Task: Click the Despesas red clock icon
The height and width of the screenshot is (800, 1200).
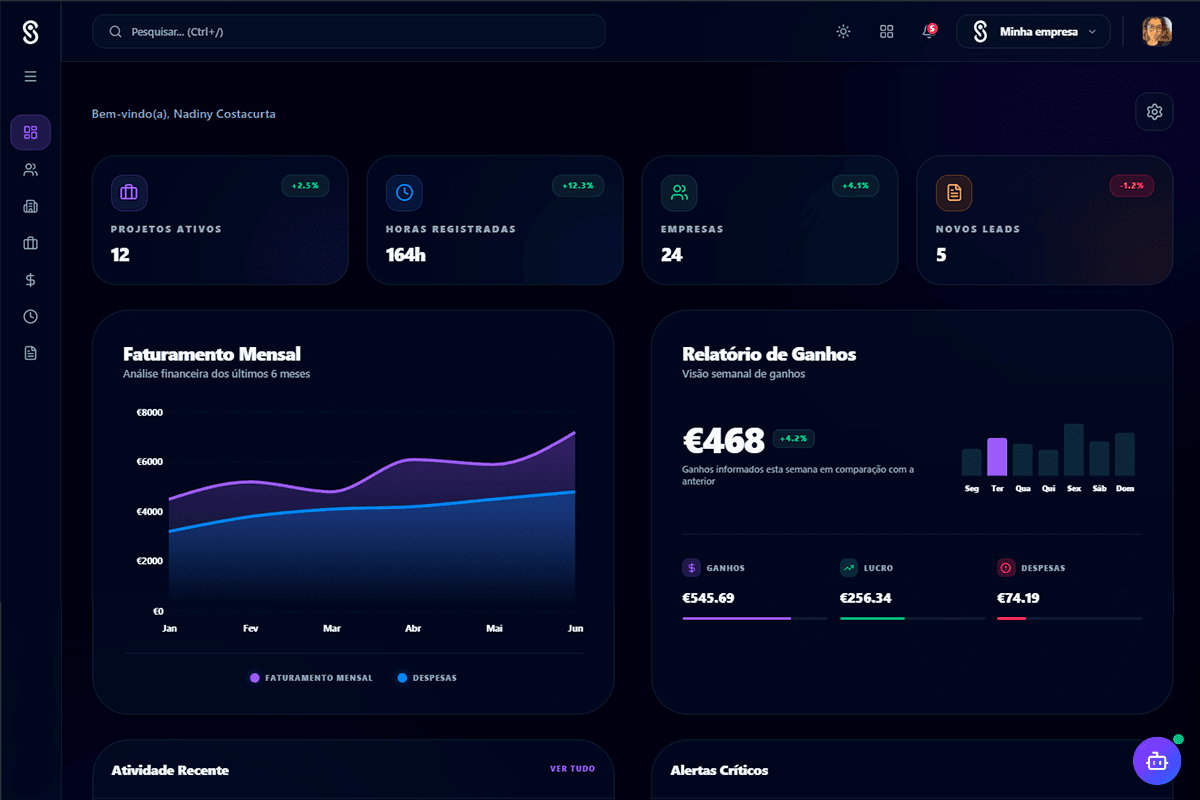Action: pyautogui.click(x=1006, y=568)
